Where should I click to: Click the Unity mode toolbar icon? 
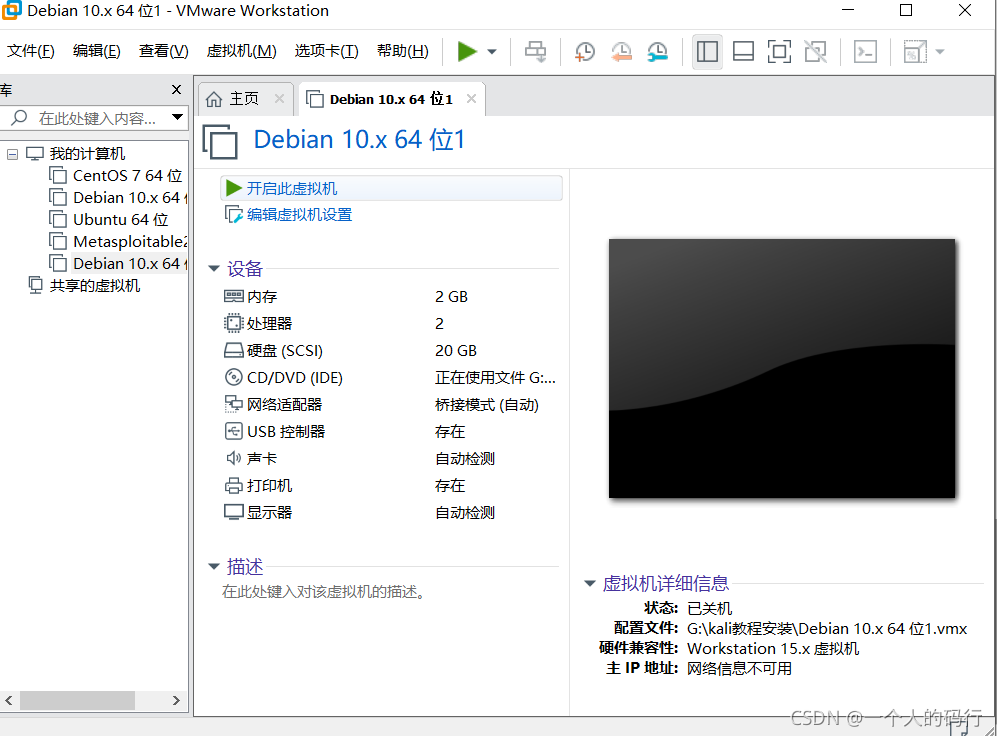[x=816, y=51]
